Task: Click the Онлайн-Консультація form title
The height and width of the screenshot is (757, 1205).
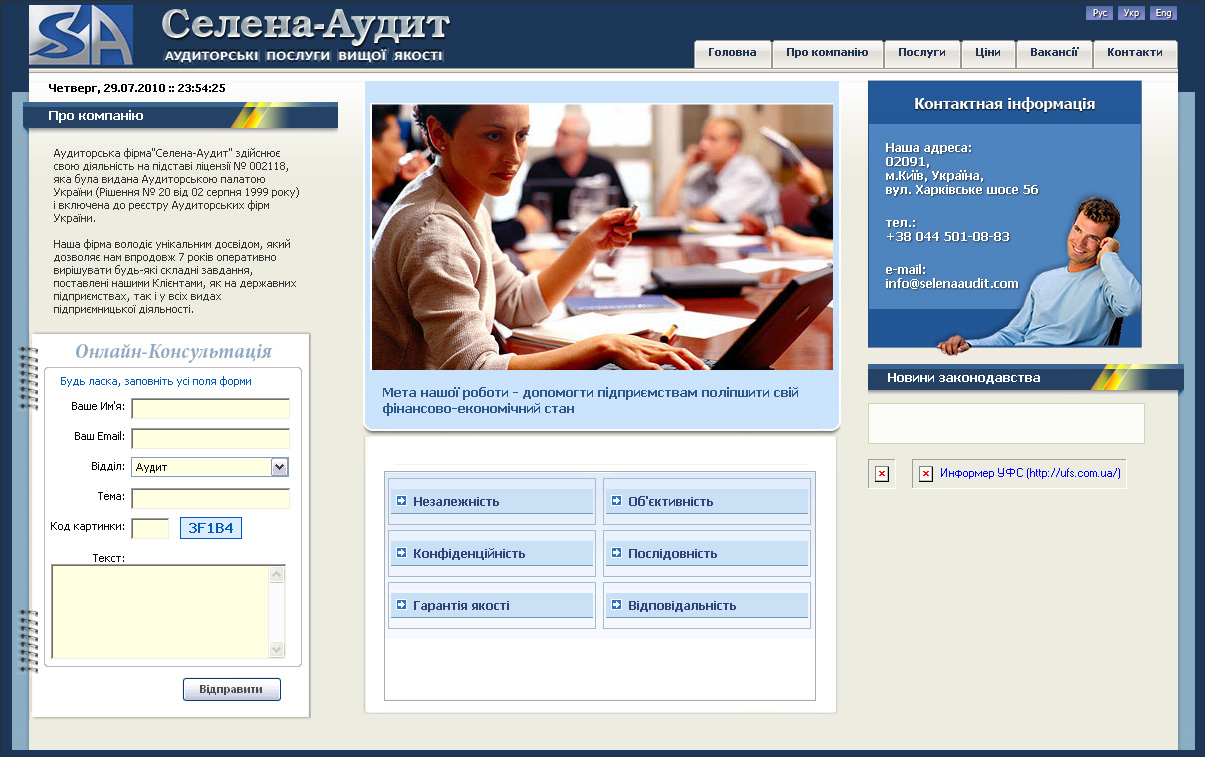Action: 173,352
